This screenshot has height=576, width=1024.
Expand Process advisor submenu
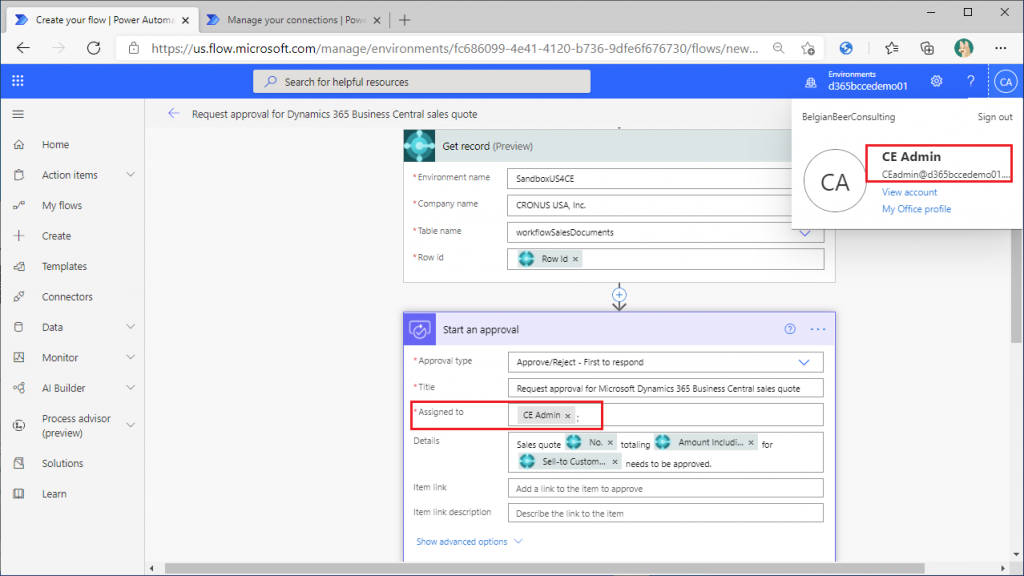click(x=131, y=425)
